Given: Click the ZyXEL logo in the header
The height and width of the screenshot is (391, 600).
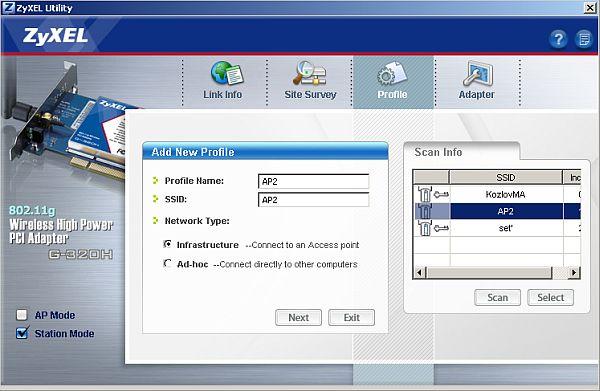Looking at the screenshot, I should tap(55, 36).
